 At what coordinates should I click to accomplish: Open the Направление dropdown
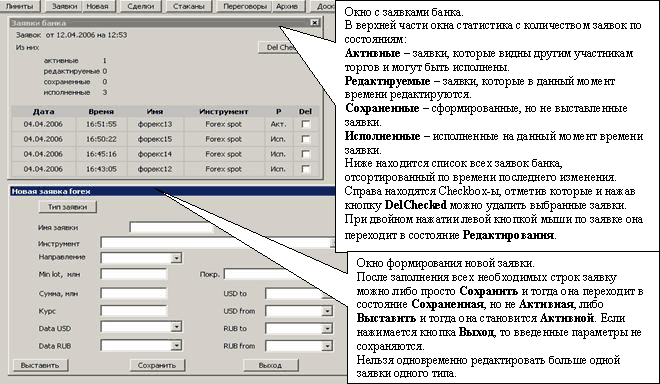[x=176, y=258]
